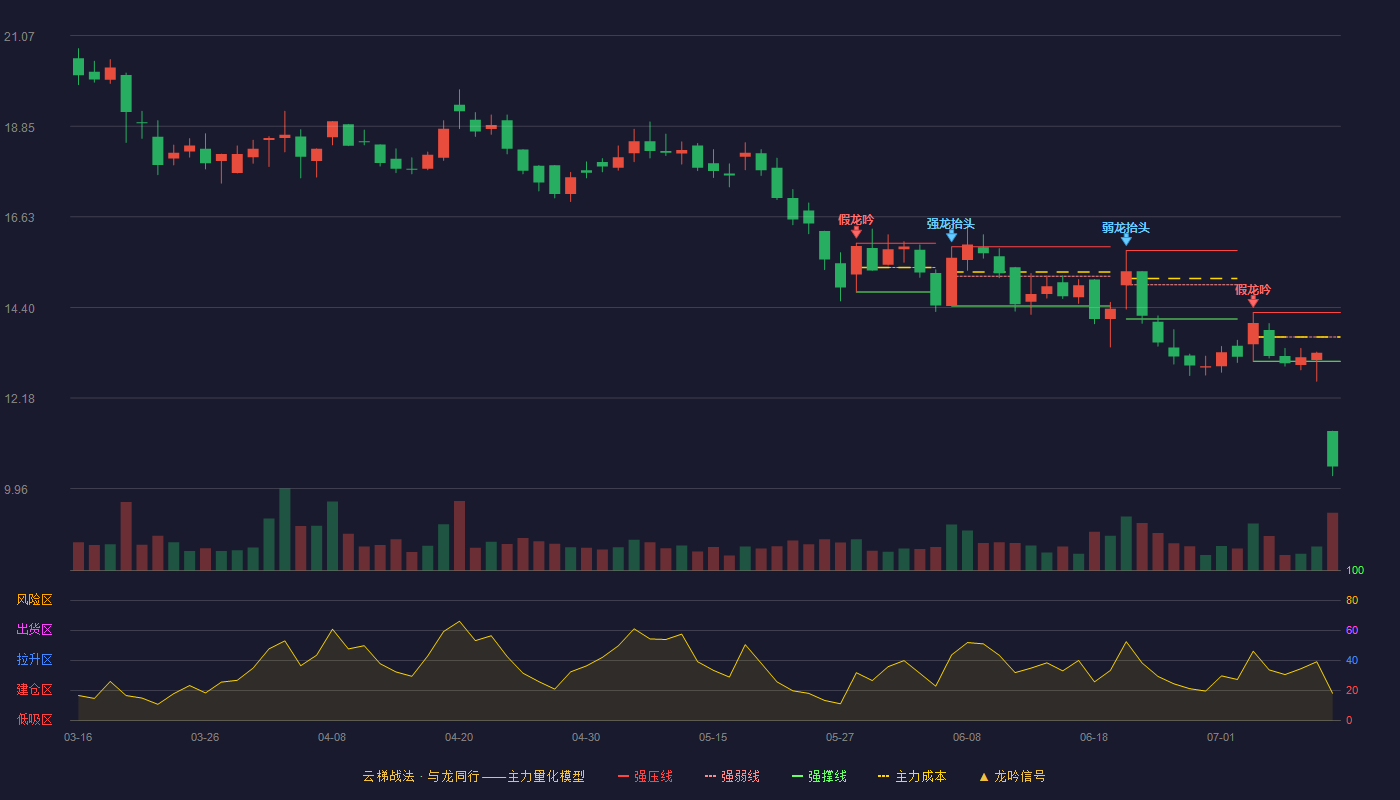This screenshot has width=1400, height=800.
Task: Select the 04-20 date label
Action: click(459, 737)
